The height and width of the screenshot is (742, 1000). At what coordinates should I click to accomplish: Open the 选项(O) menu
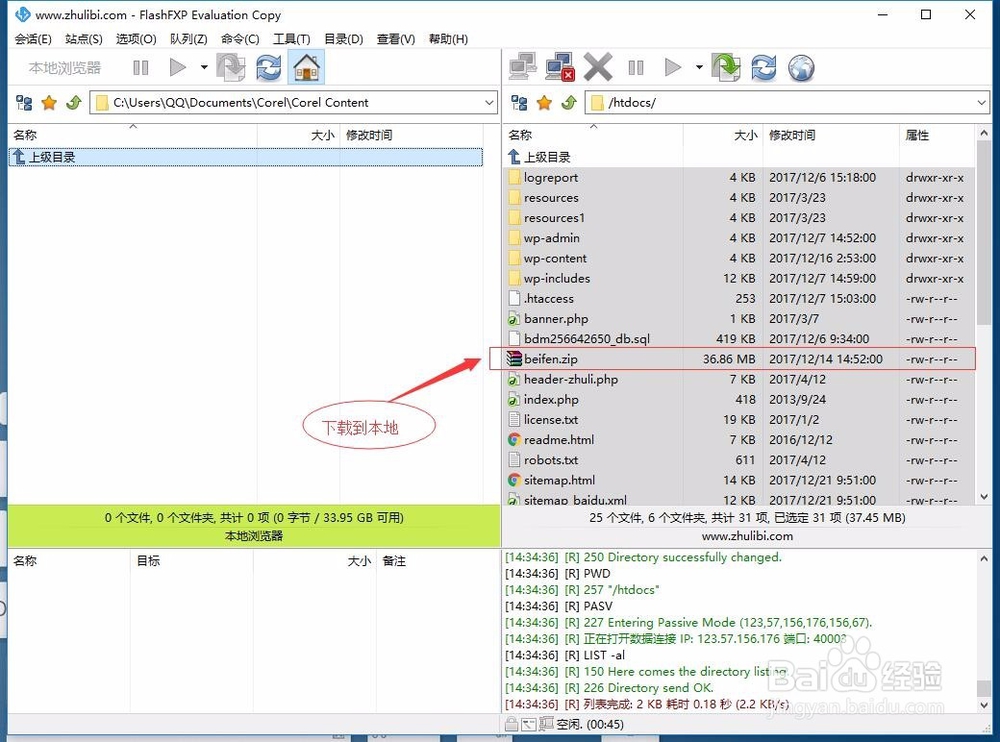tap(136, 39)
